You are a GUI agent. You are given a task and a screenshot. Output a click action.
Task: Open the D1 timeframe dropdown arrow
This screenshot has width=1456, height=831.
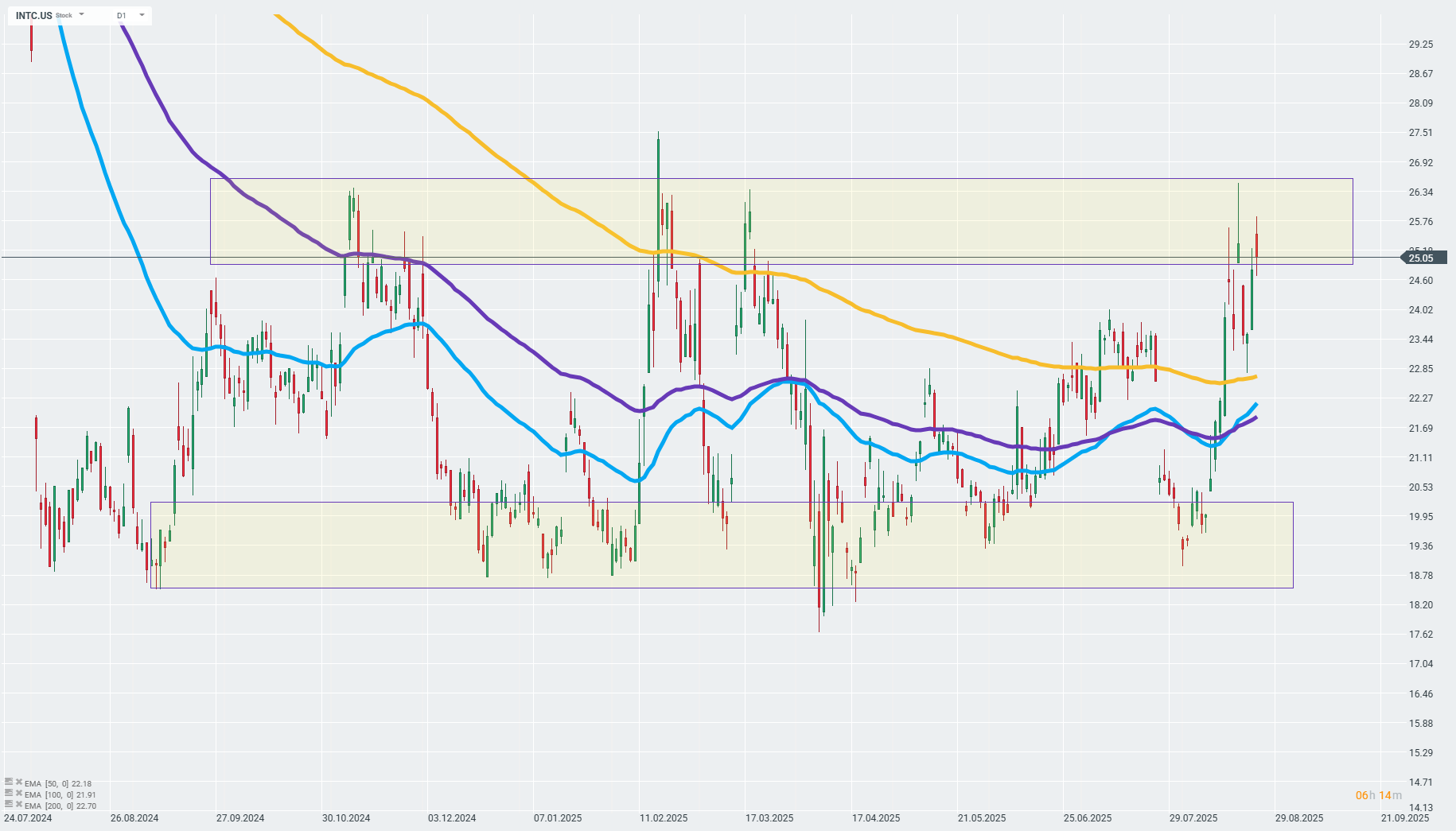point(142,14)
